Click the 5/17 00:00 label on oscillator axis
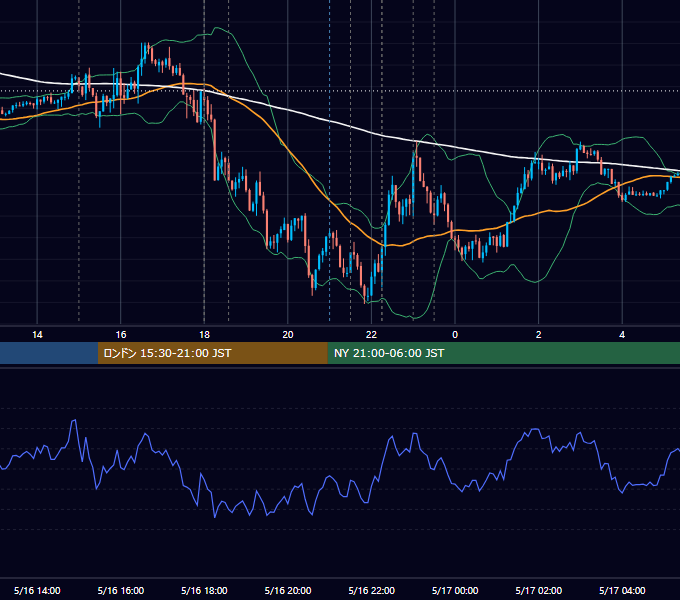The height and width of the screenshot is (600, 680). [x=455, y=590]
